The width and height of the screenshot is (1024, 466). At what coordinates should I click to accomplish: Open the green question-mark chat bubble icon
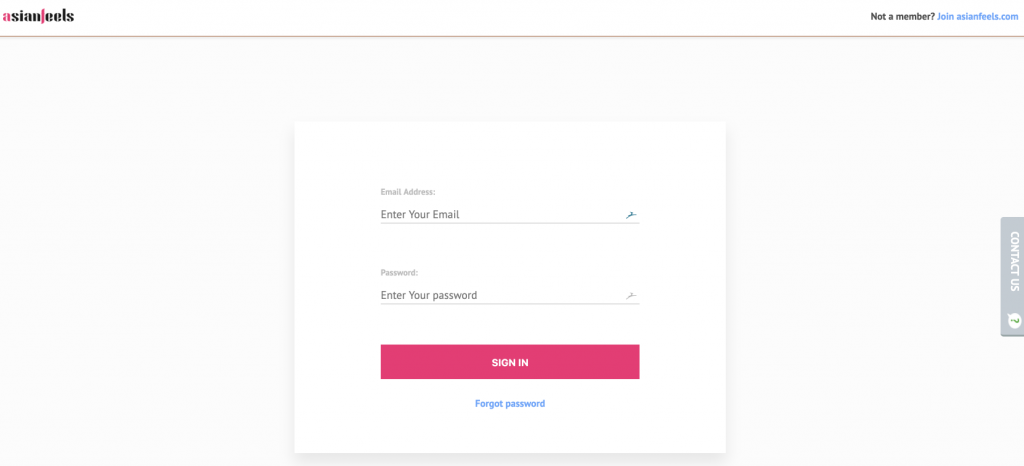coord(1014,320)
